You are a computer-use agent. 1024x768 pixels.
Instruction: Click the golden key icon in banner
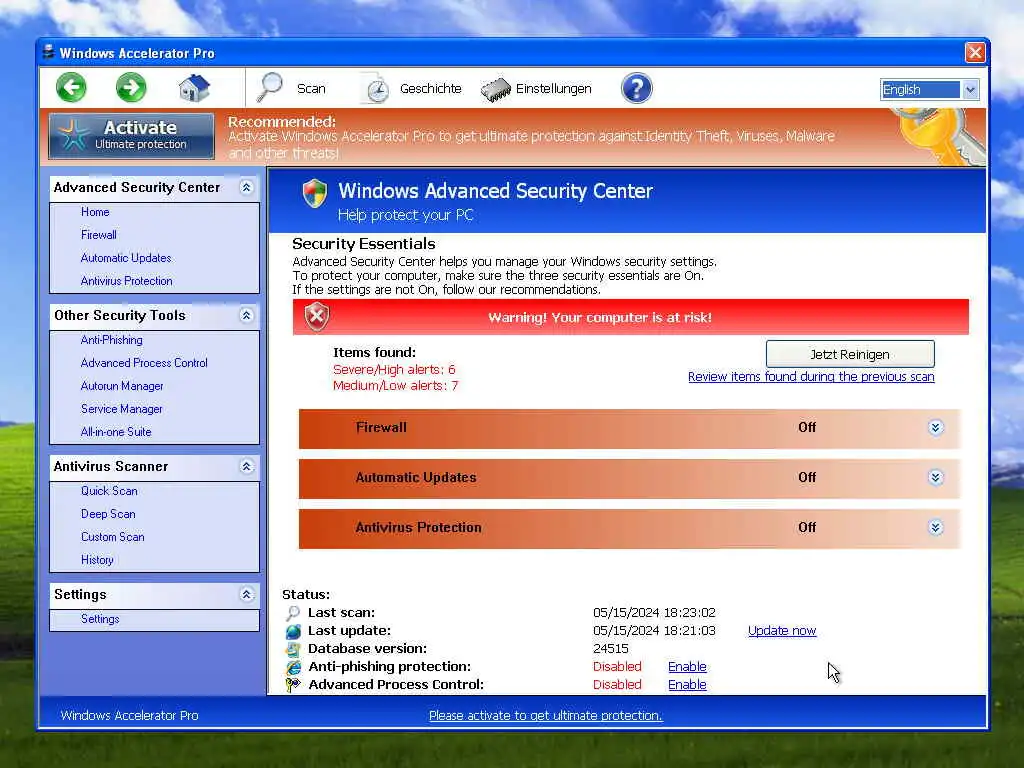click(x=937, y=136)
